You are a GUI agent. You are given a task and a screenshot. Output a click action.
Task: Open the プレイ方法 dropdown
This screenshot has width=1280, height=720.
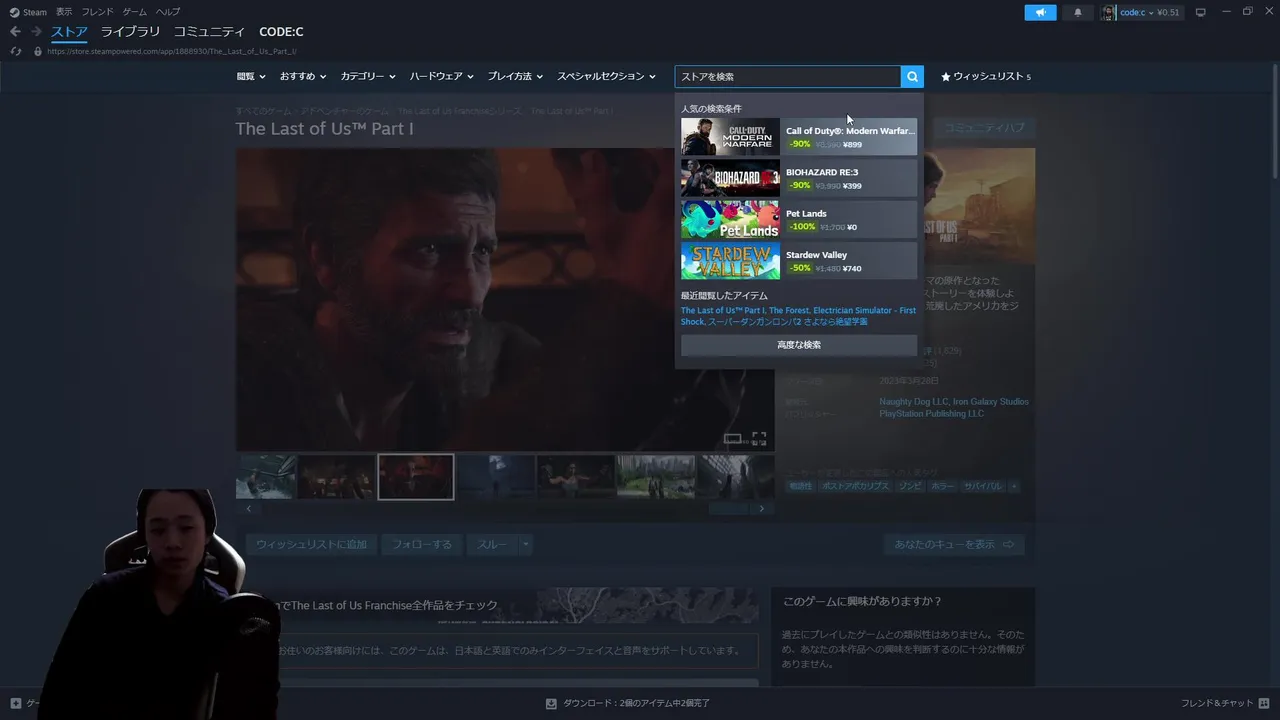tap(515, 76)
